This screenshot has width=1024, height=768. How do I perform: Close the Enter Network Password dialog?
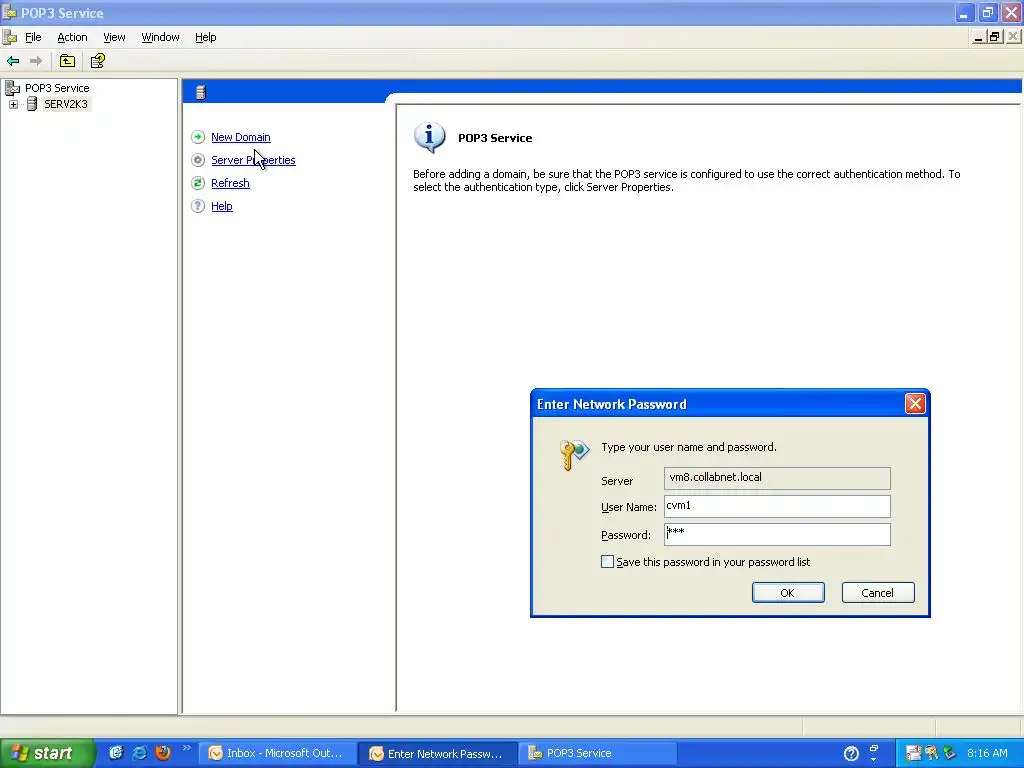915,404
